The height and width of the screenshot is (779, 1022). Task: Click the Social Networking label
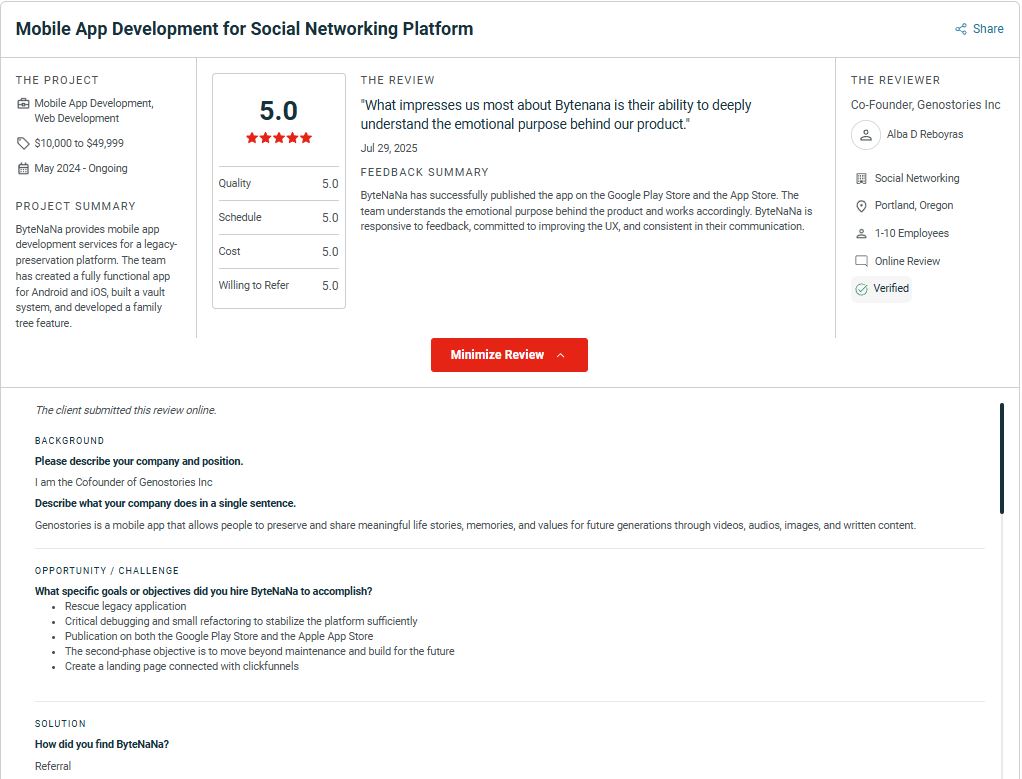tap(916, 178)
